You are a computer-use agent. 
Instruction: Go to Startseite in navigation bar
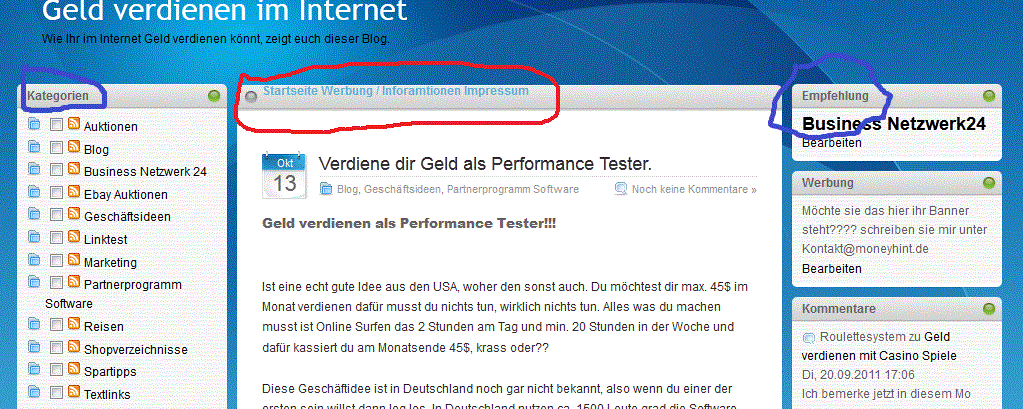pyautogui.click(x=290, y=91)
